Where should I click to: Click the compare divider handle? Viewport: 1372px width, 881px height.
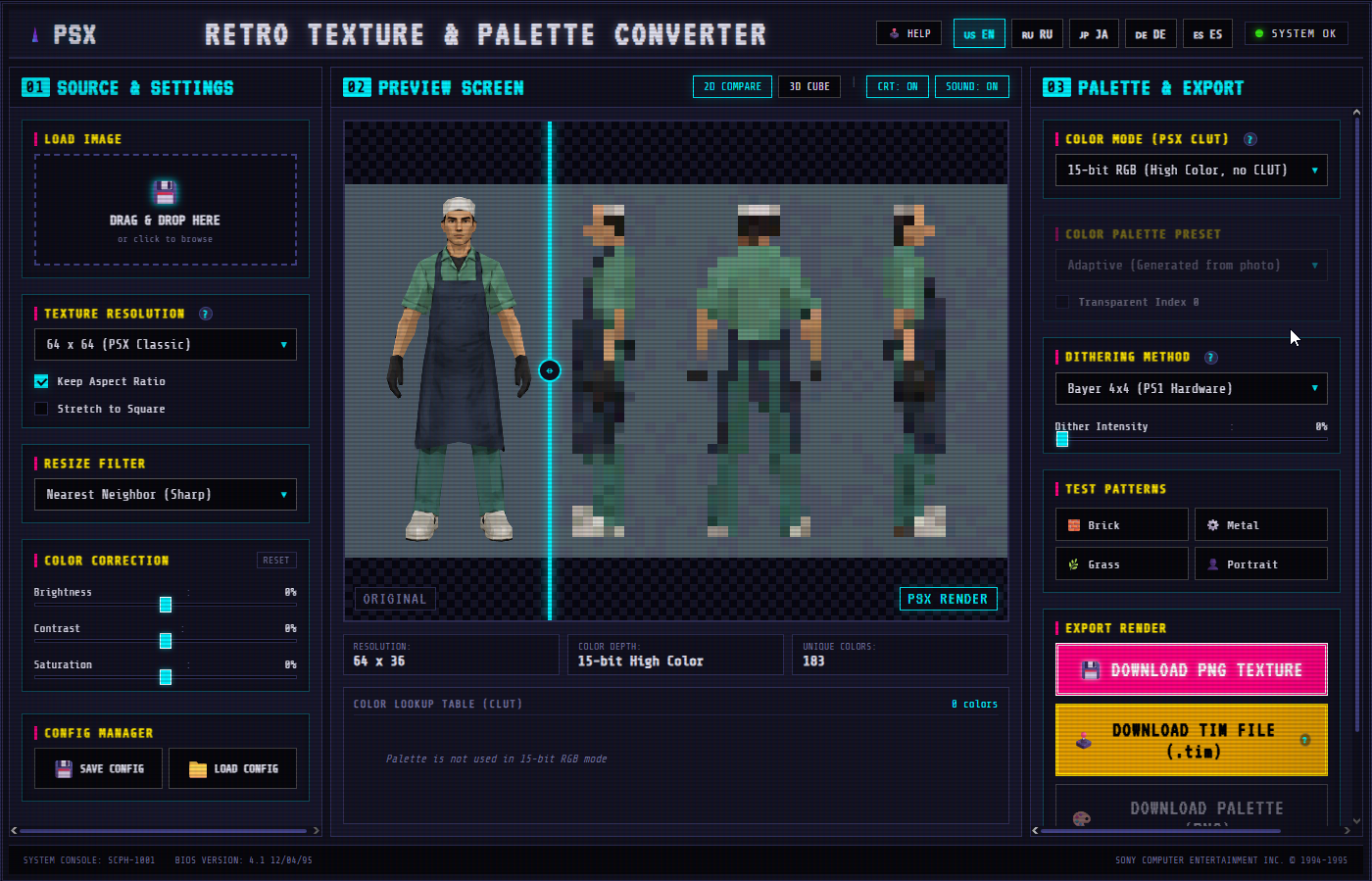tap(550, 370)
